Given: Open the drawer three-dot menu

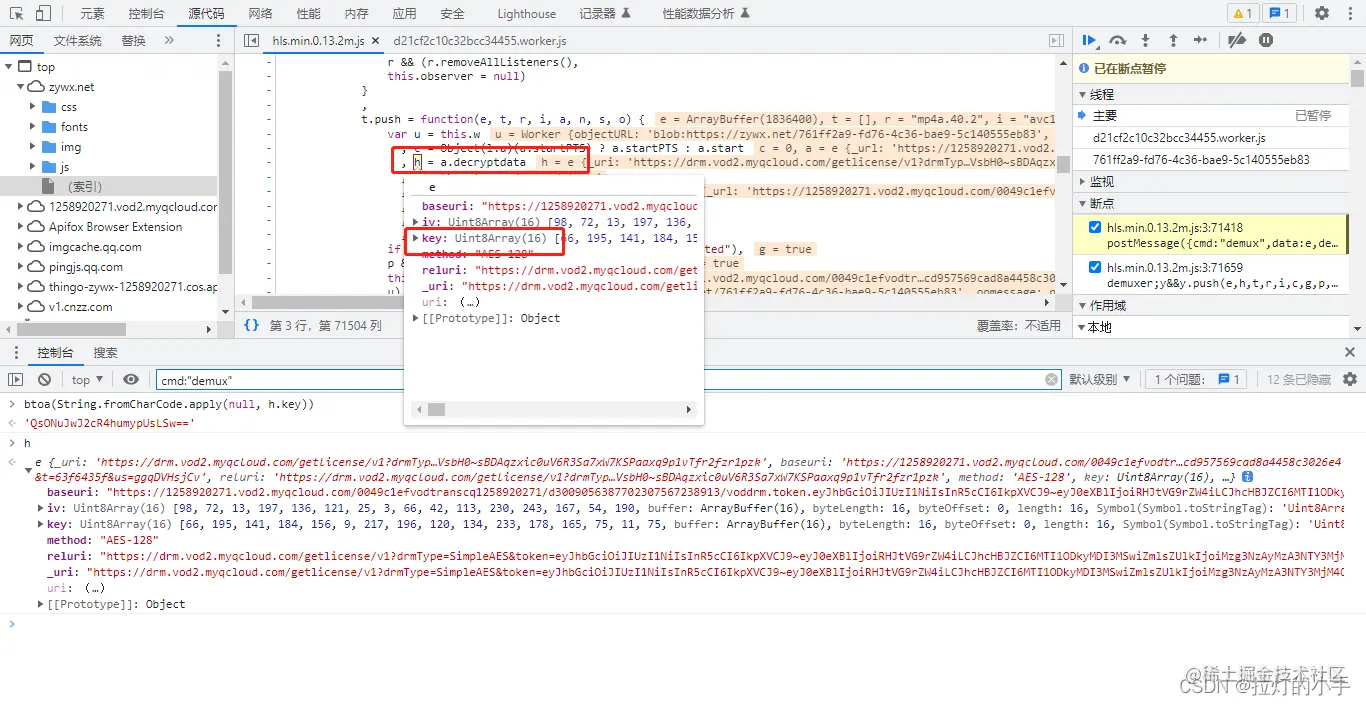Looking at the screenshot, I should [15, 352].
